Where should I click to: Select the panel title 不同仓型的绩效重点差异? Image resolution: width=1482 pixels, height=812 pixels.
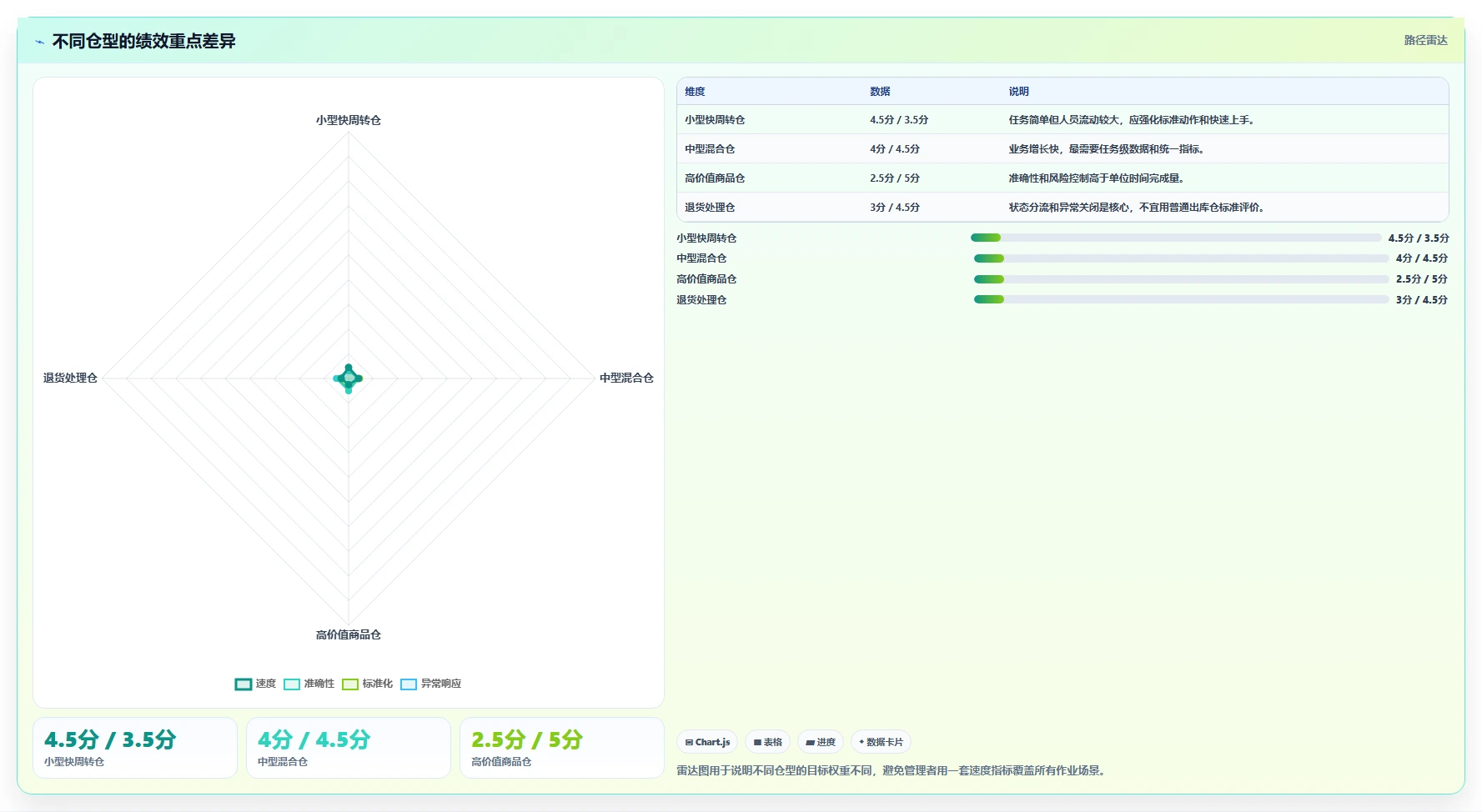tap(144, 41)
